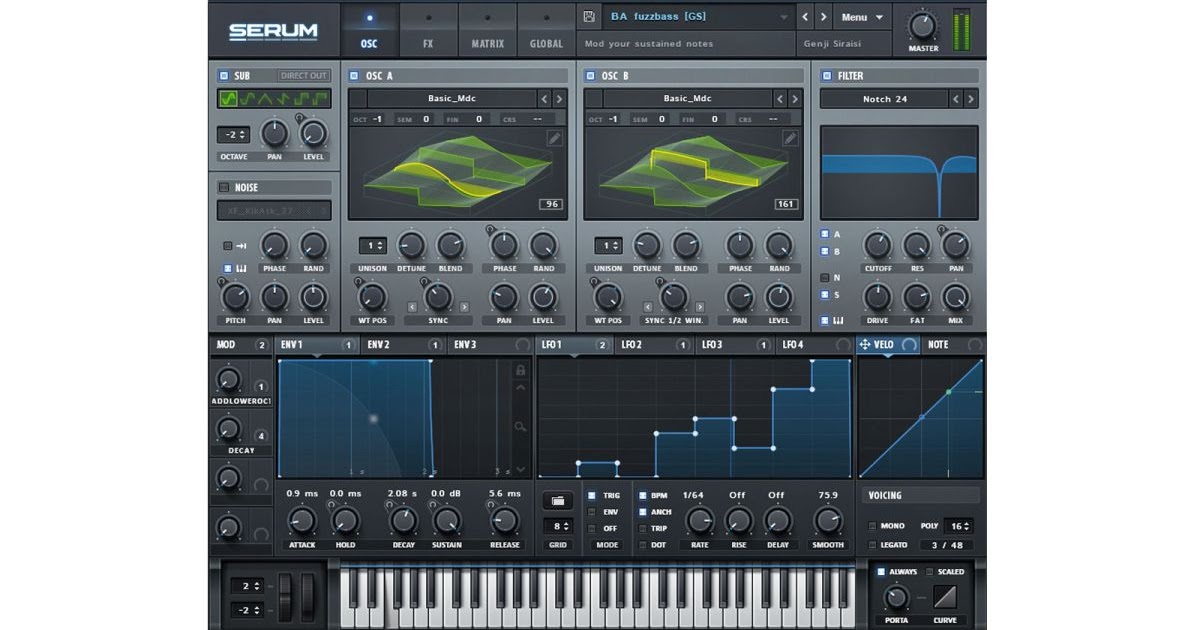Click the DIRECT OUT button

click(x=304, y=76)
